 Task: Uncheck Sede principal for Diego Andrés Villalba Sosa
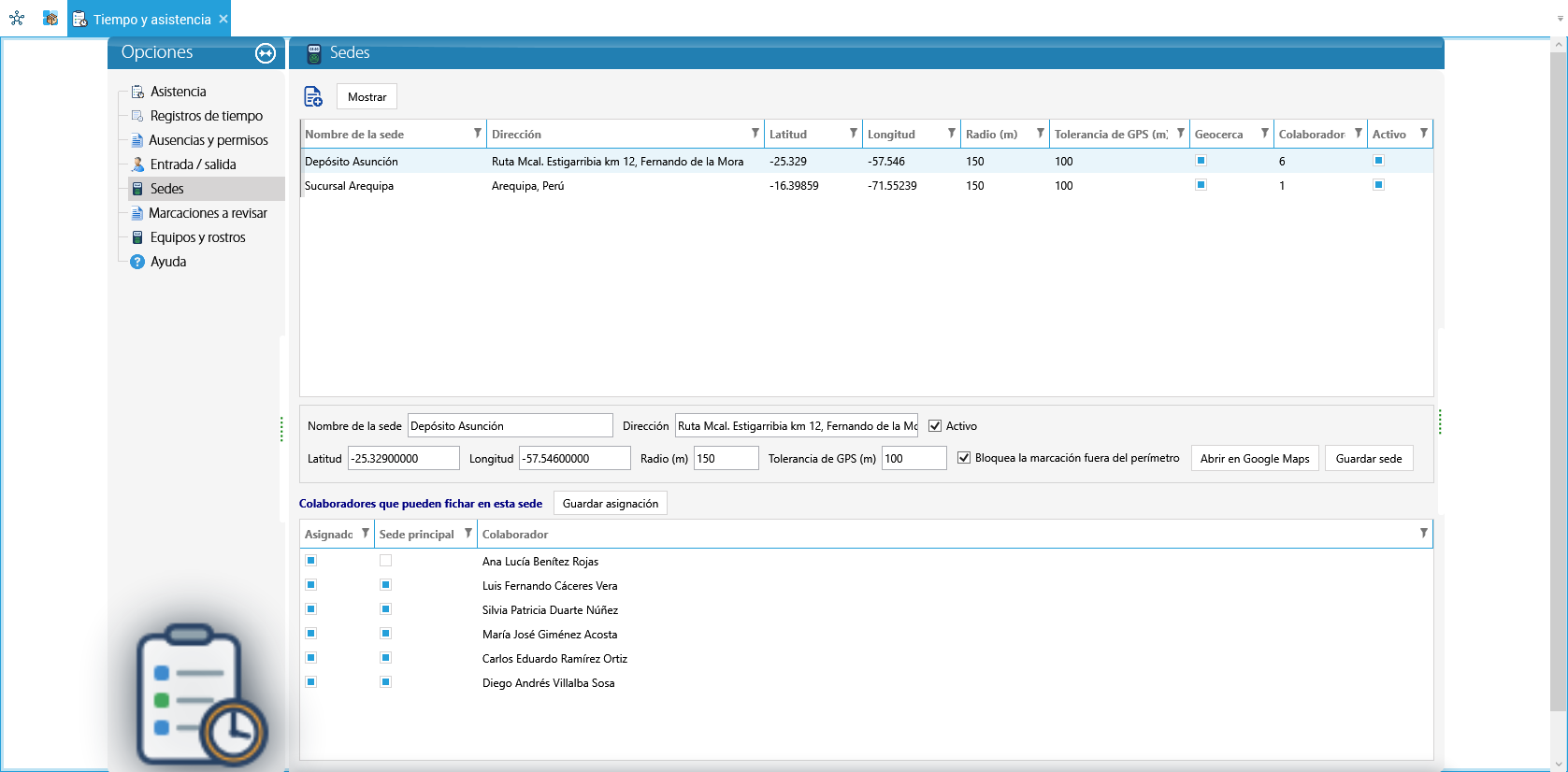point(385,682)
